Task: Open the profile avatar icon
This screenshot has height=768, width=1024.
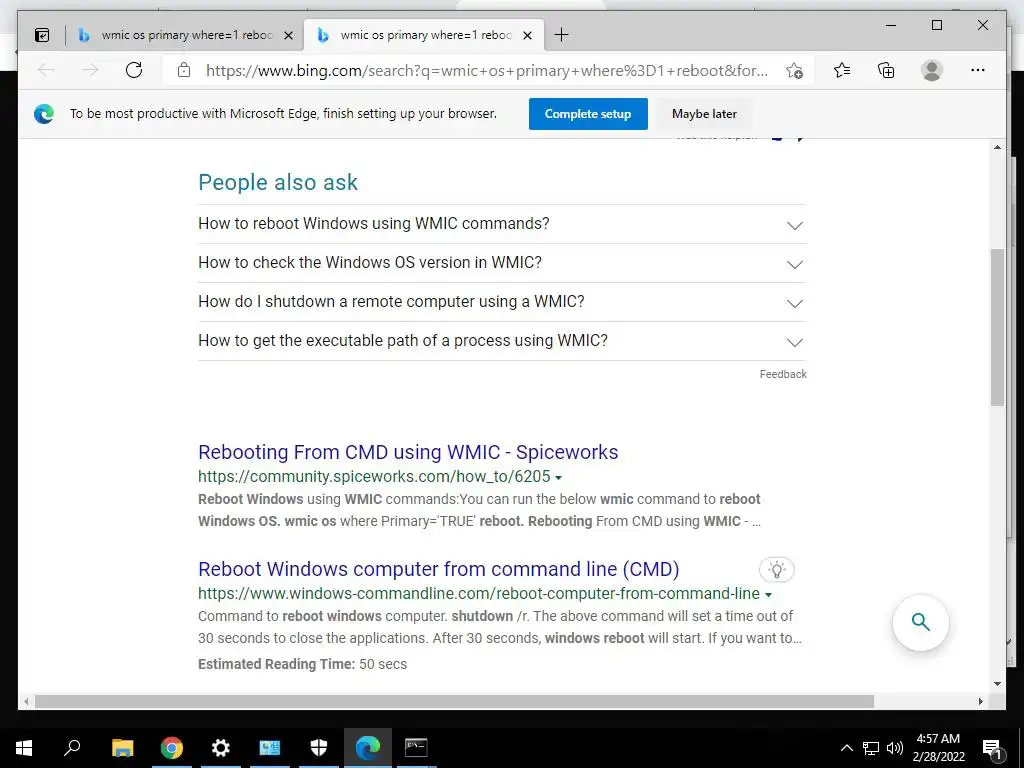Action: [932, 70]
